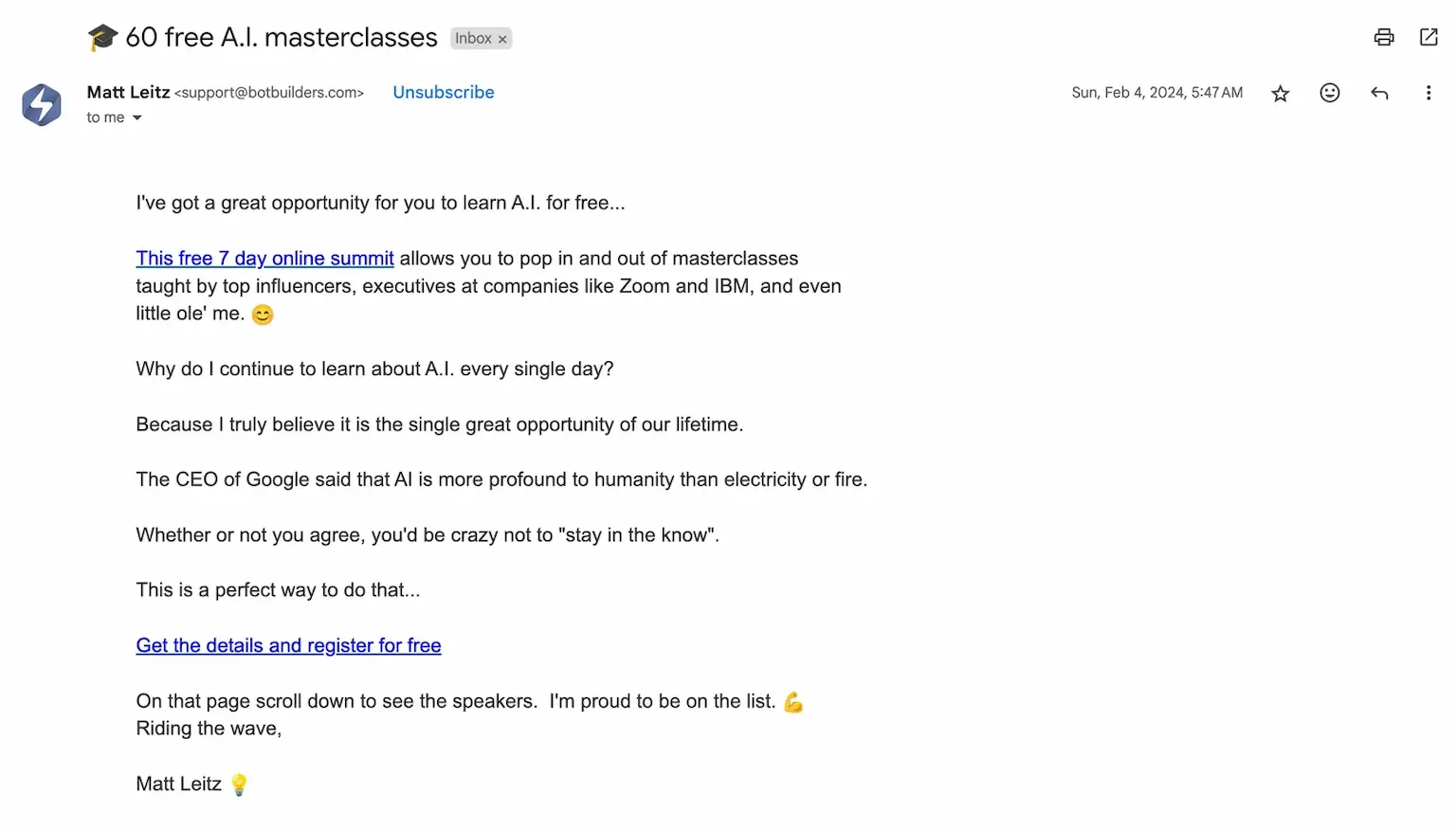This screenshot has width=1456, height=830.
Task: Select the support@botbuilders.com address
Action: tap(269, 93)
